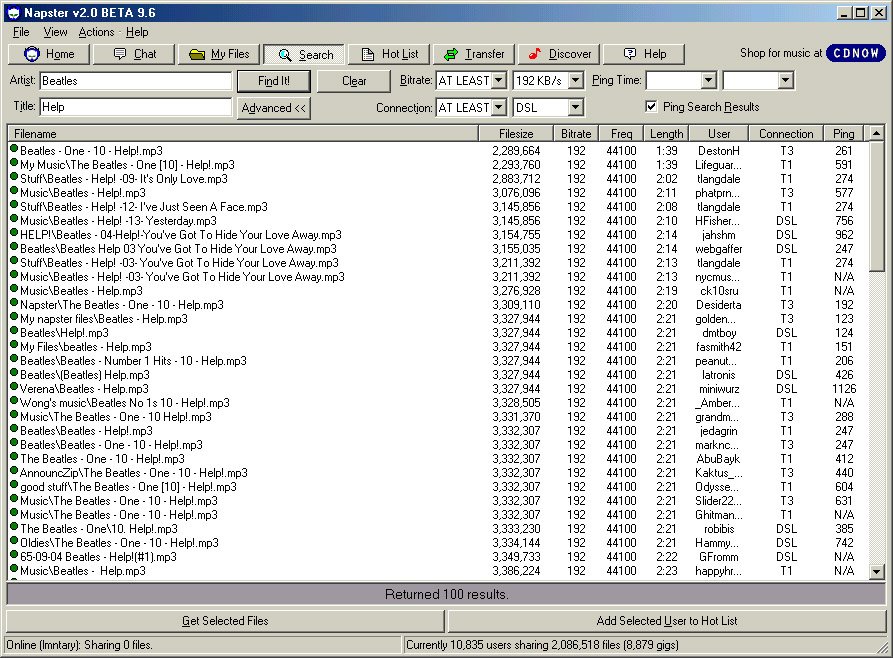Open the Discover section

pyautogui.click(x=559, y=54)
